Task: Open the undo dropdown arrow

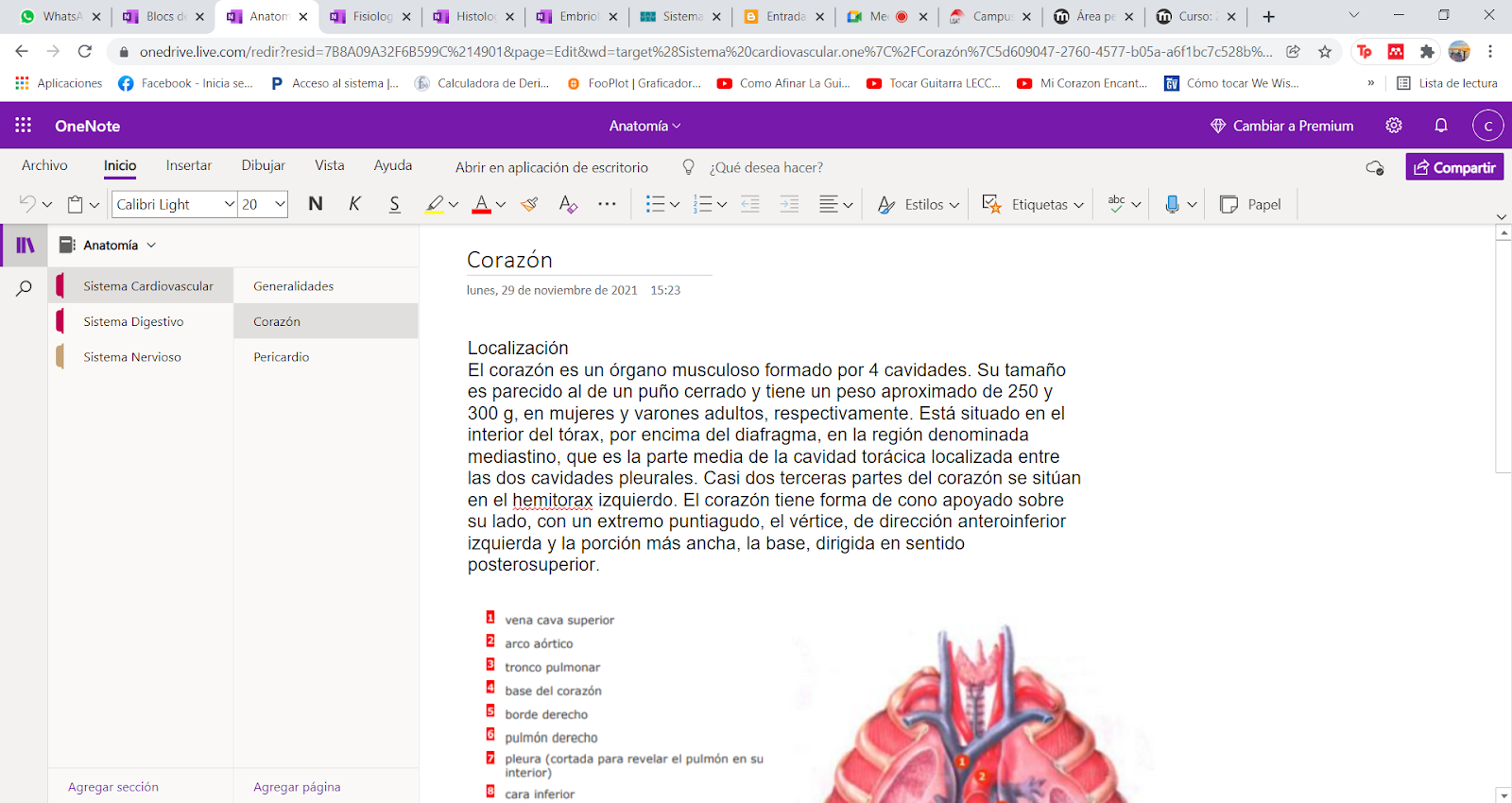Action: [x=47, y=204]
